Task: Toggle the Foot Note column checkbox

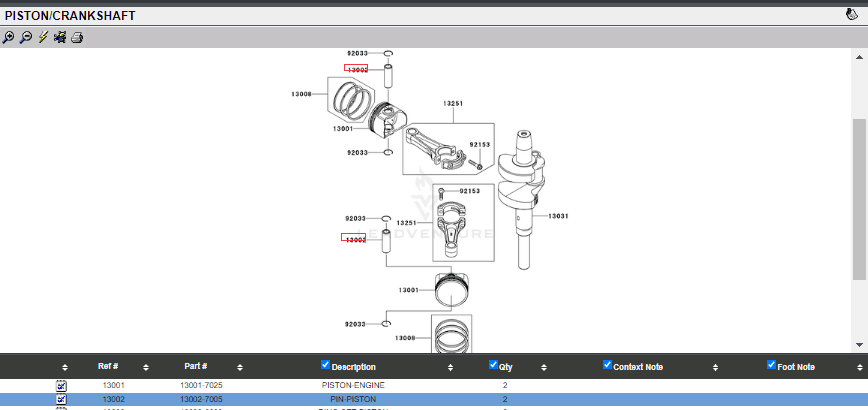Action: pos(771,365)
